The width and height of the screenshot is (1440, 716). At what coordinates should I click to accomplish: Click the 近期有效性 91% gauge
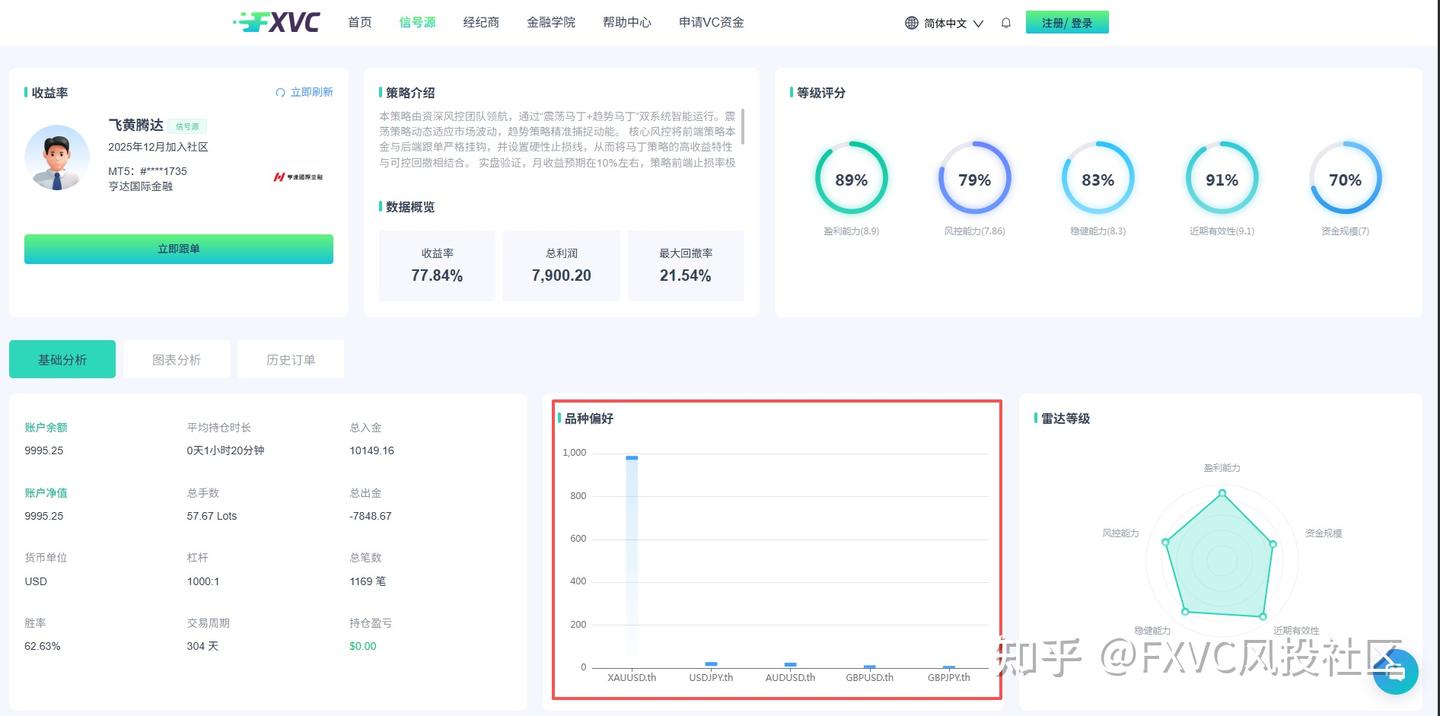(x=1221, y=178)
